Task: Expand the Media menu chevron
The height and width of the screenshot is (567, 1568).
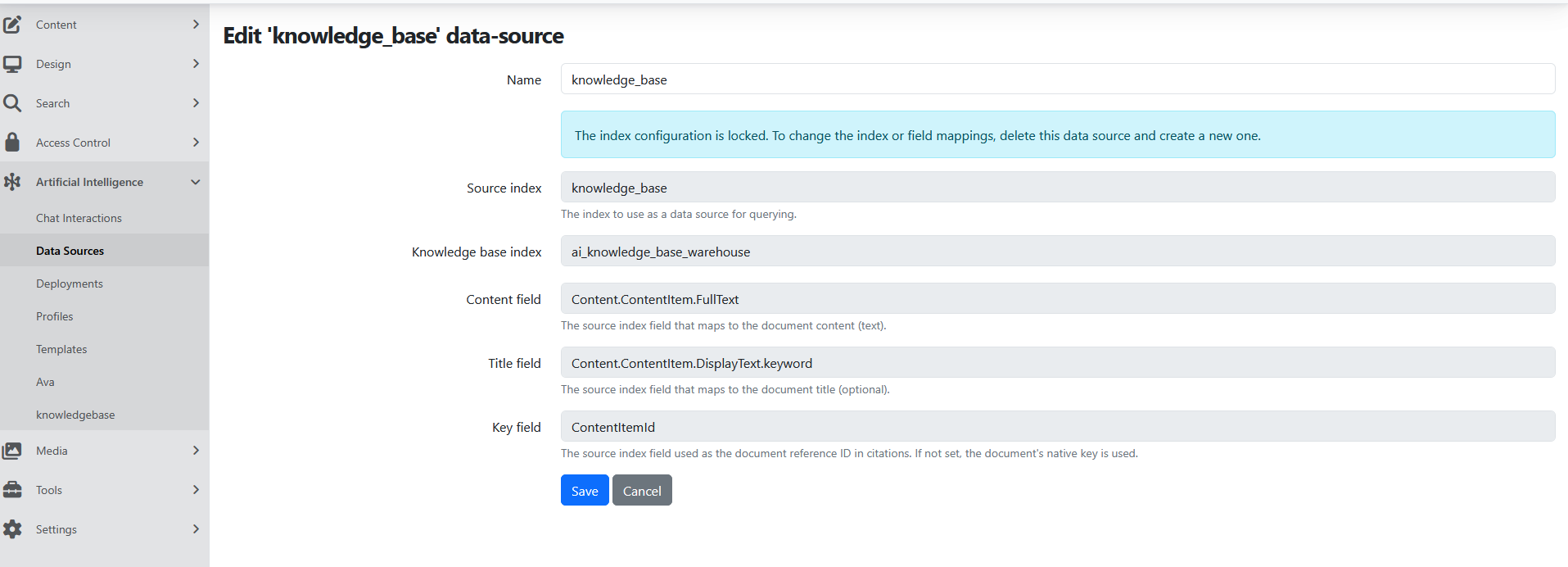Action: (196, 451)
